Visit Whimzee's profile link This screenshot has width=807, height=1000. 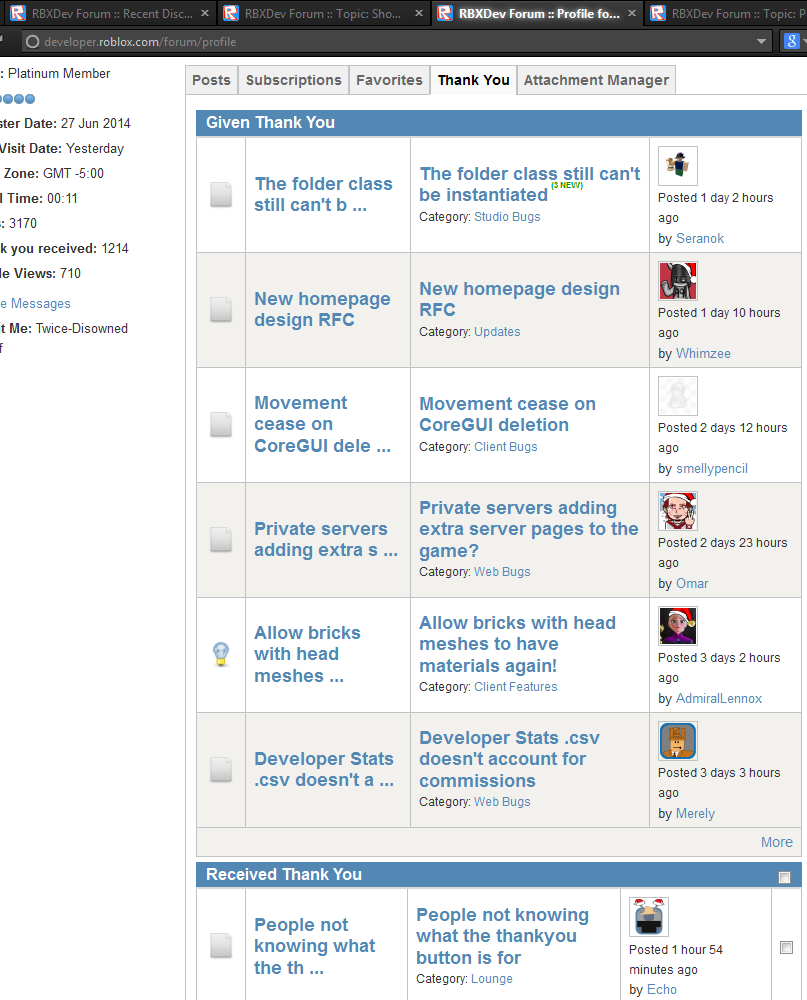(703, 353)
